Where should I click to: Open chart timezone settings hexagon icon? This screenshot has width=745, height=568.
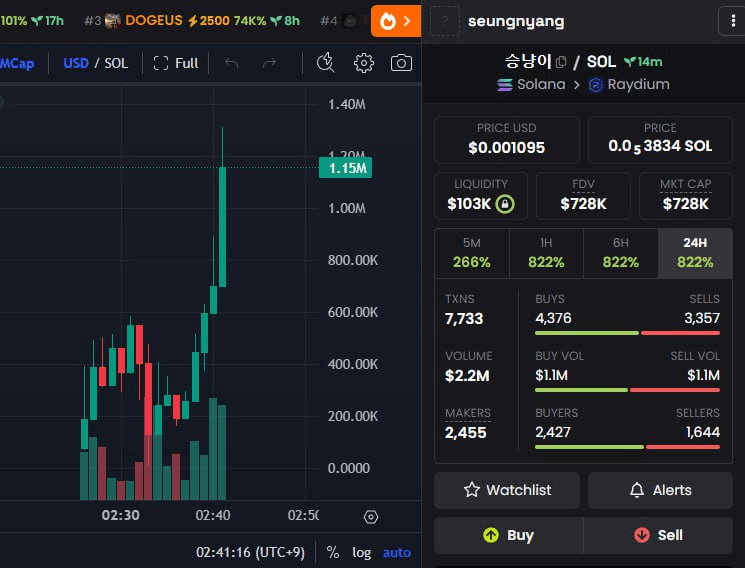coord(371,517)
